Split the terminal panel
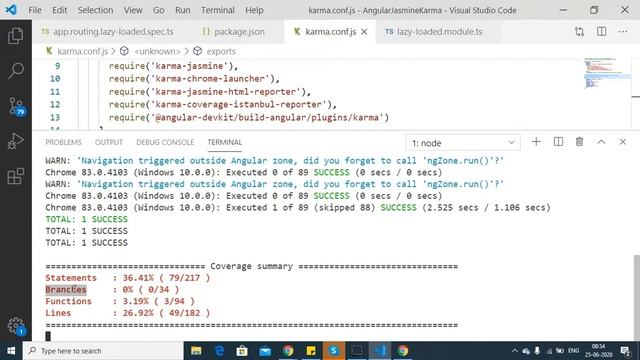 tap(558, 142)
